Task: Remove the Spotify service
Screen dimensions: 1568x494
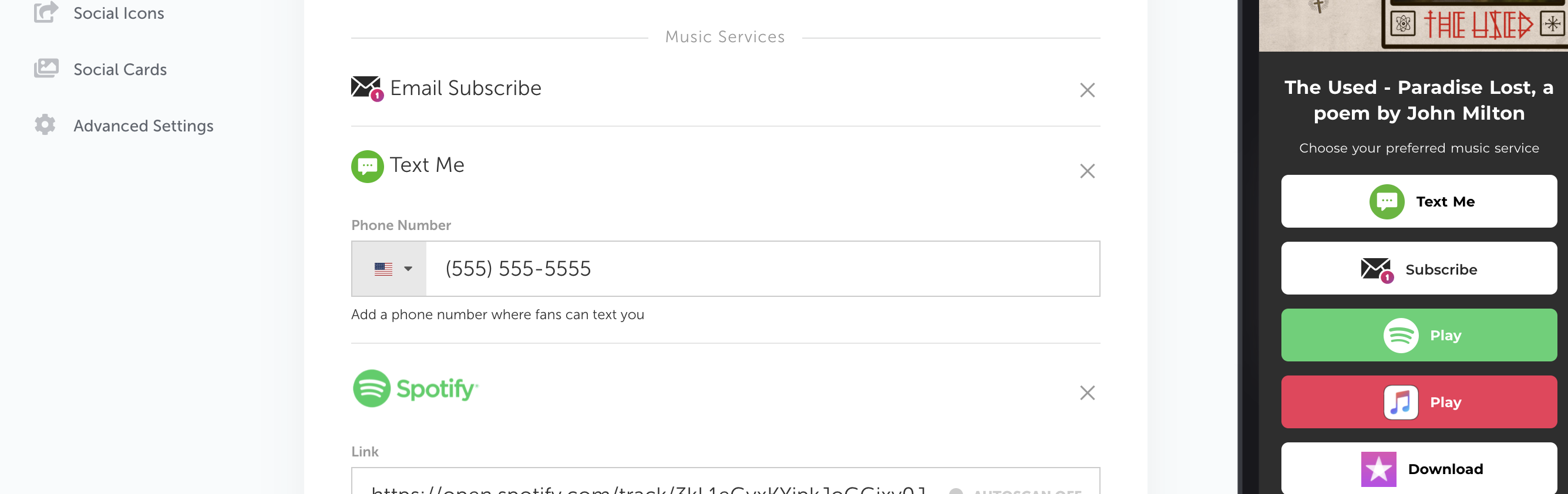Action: (x=1087, y=393)
